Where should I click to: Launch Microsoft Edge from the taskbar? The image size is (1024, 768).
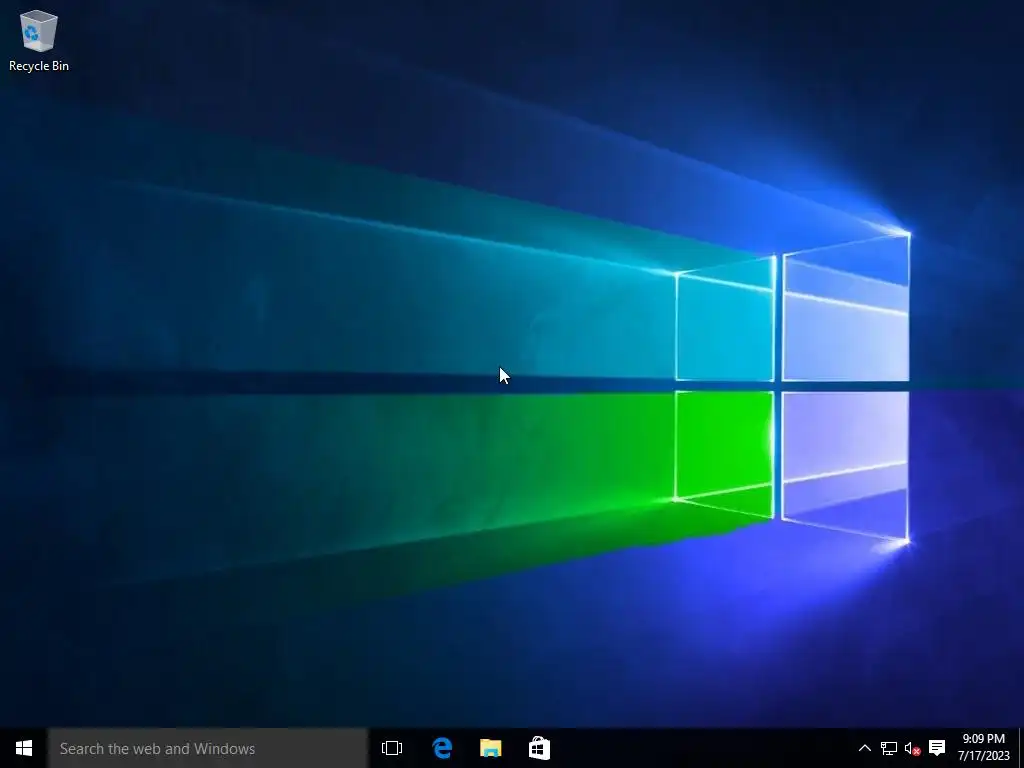tap(442, 748)
